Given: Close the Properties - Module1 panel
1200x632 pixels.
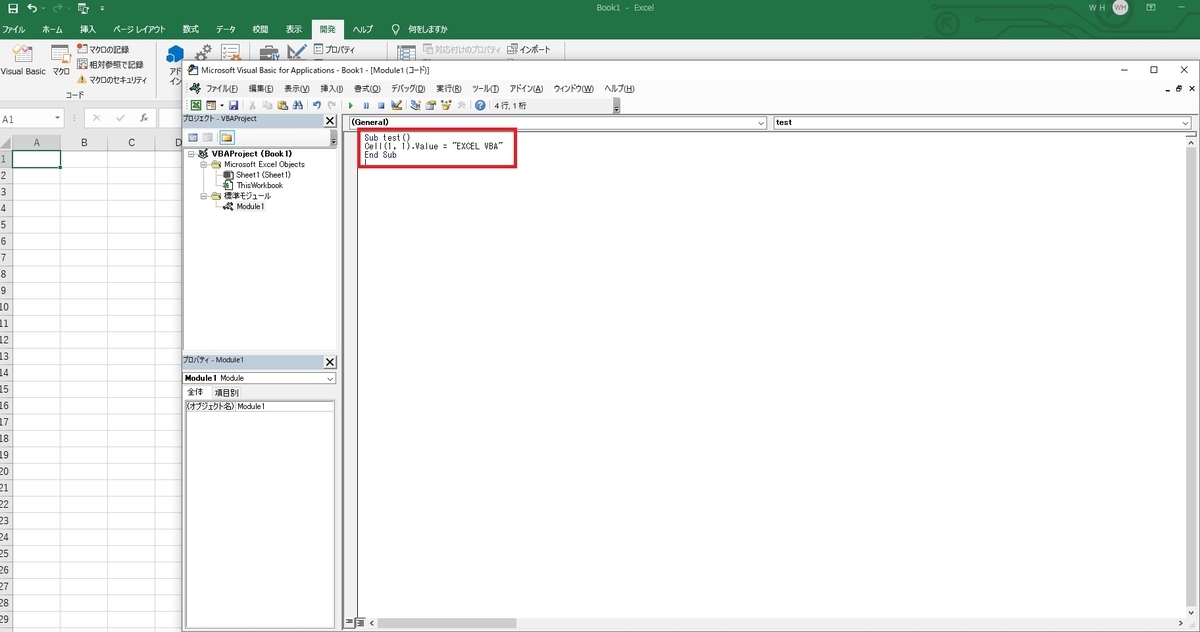Looking at the screenshot, I should point(330,362).
